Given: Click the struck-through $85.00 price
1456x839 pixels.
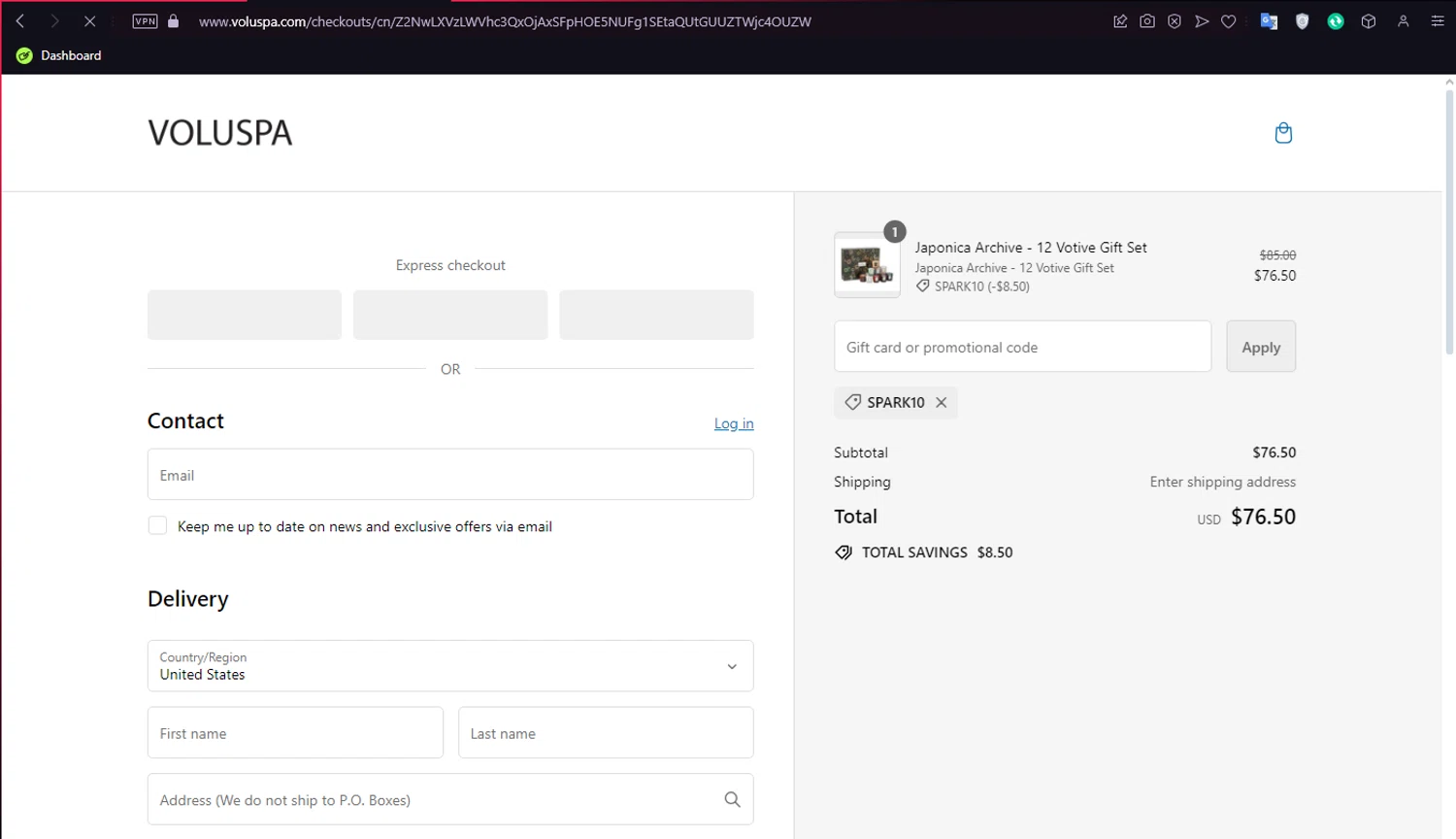Looking at the screenshot, I should click(1277, 254).
